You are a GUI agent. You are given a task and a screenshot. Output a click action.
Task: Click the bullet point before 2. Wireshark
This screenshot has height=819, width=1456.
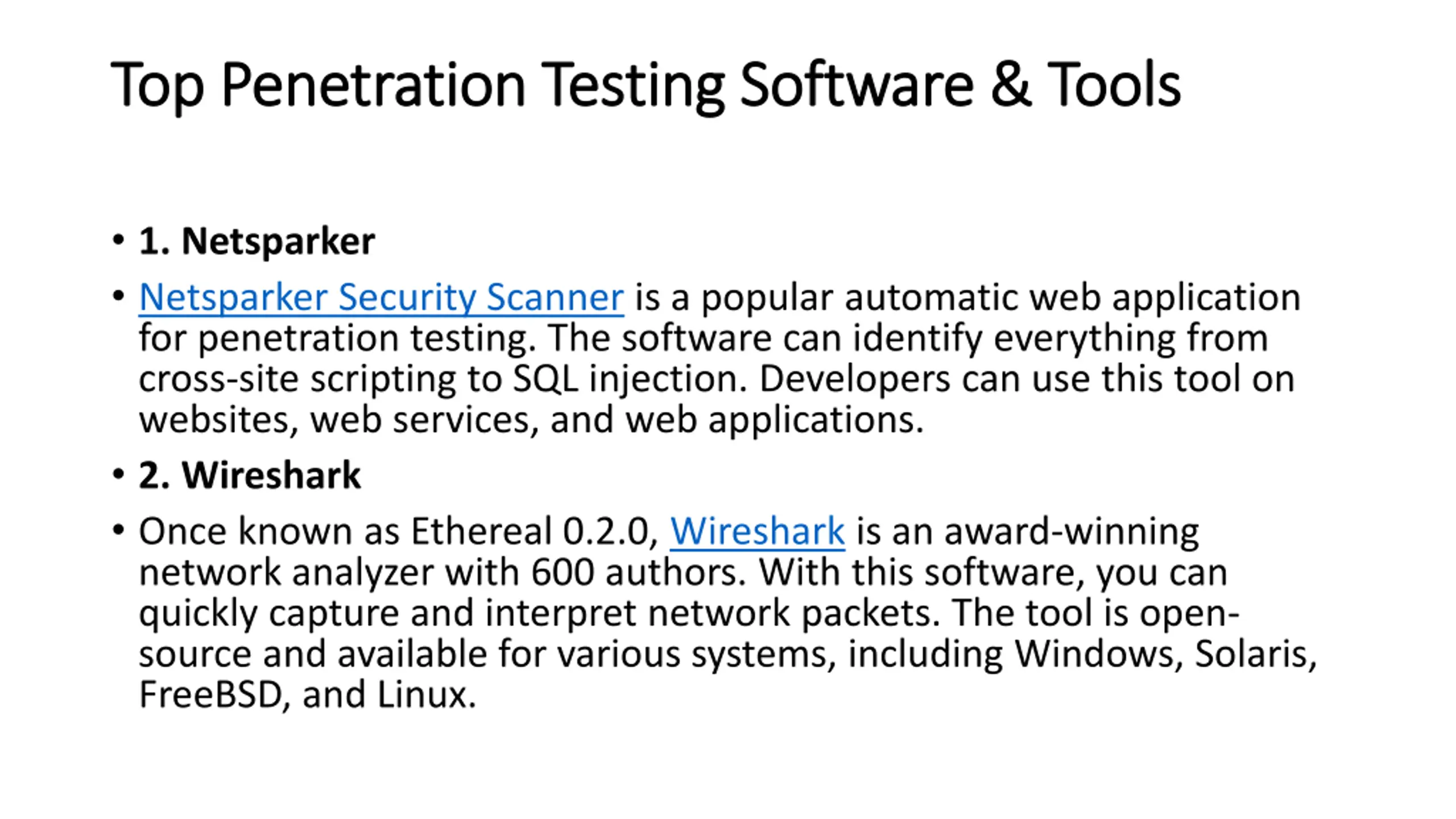coord(118,474)
